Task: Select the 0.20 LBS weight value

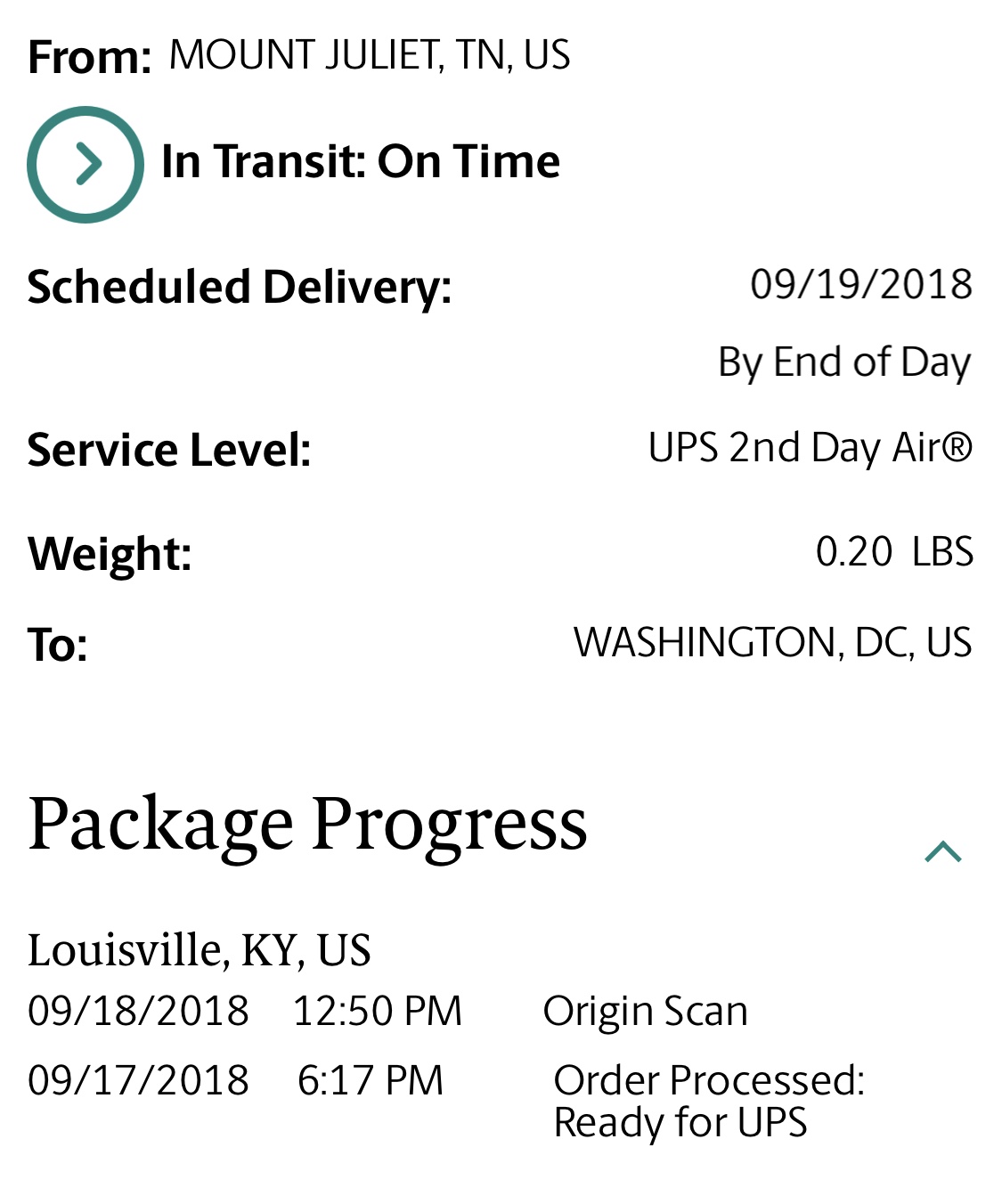Action: [893, 552]
